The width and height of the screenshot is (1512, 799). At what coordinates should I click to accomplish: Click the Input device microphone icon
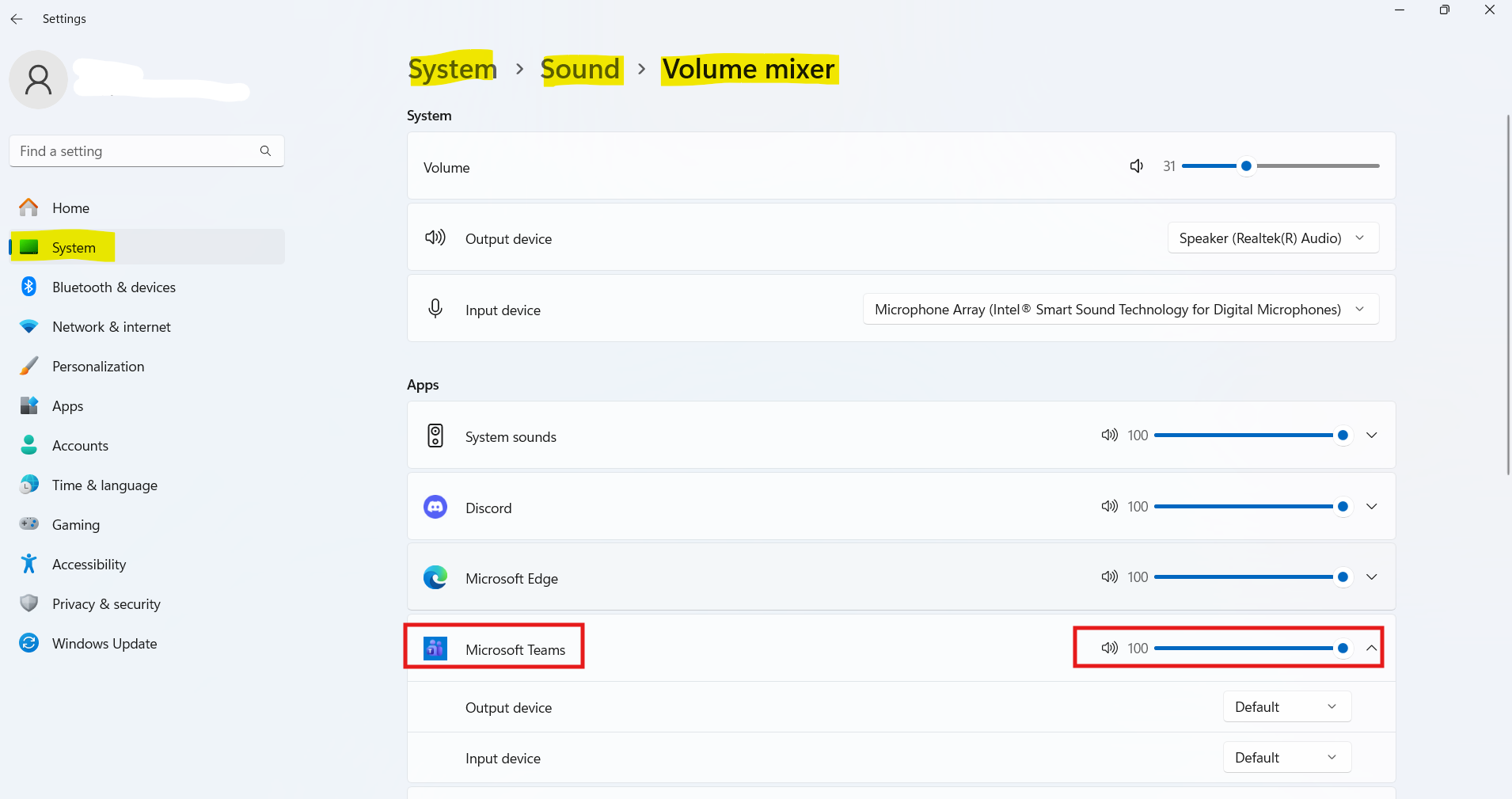pos(435,309)
